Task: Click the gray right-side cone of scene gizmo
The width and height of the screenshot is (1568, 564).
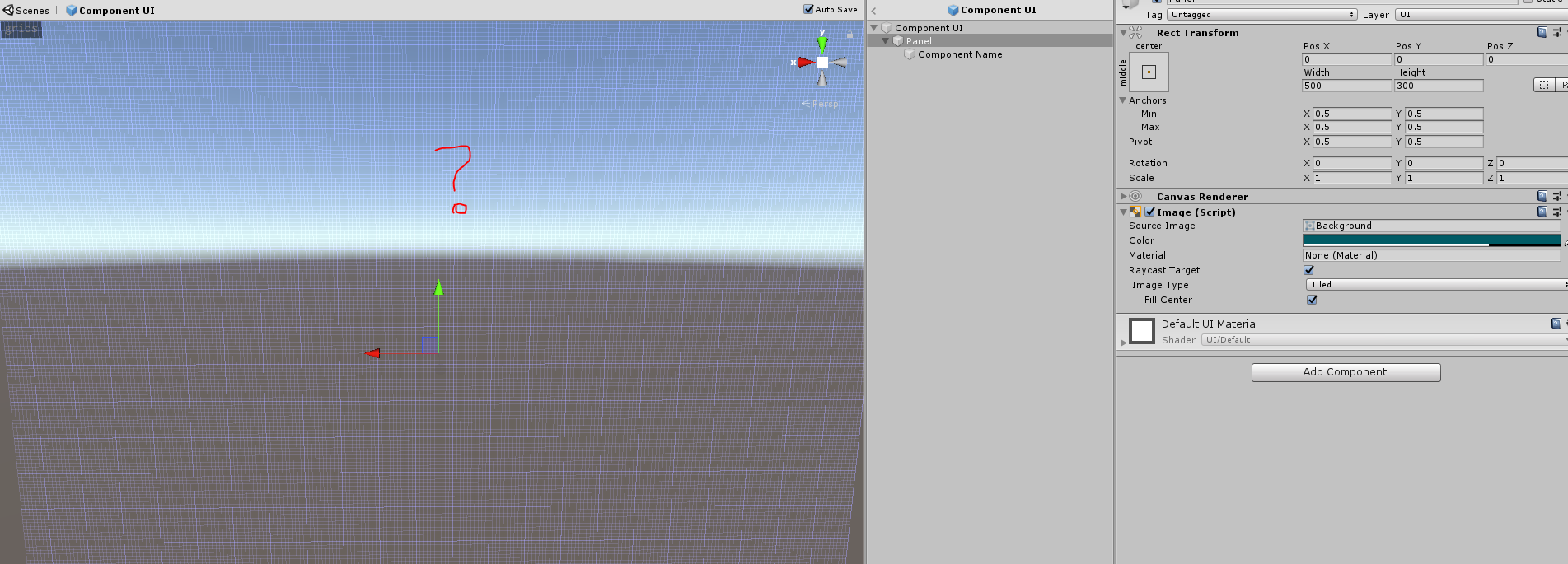Action: pyautogui.click(x=840, y=63)
